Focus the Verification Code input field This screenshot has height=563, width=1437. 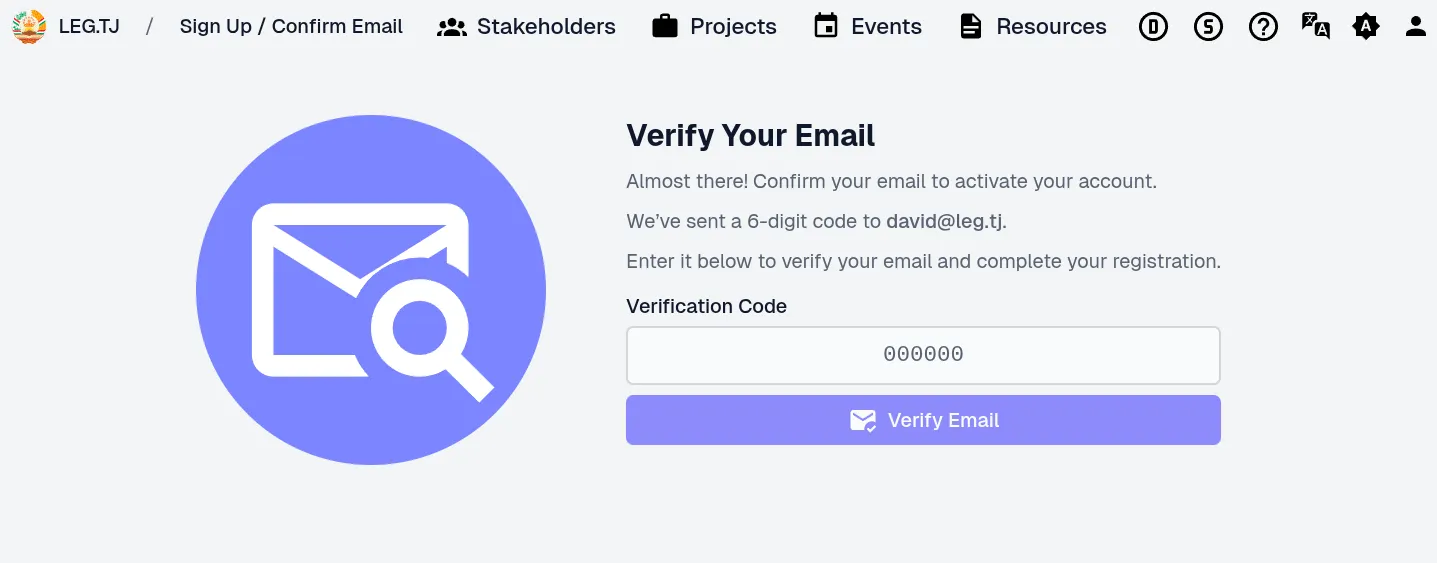[923, 355]
